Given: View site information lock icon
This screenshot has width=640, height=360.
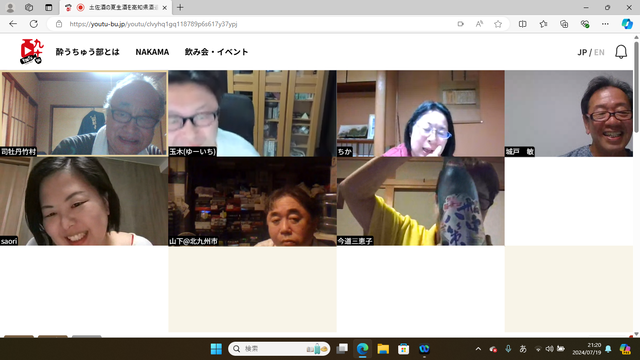Looking at the screenshot, I should [x=59, y=24].
